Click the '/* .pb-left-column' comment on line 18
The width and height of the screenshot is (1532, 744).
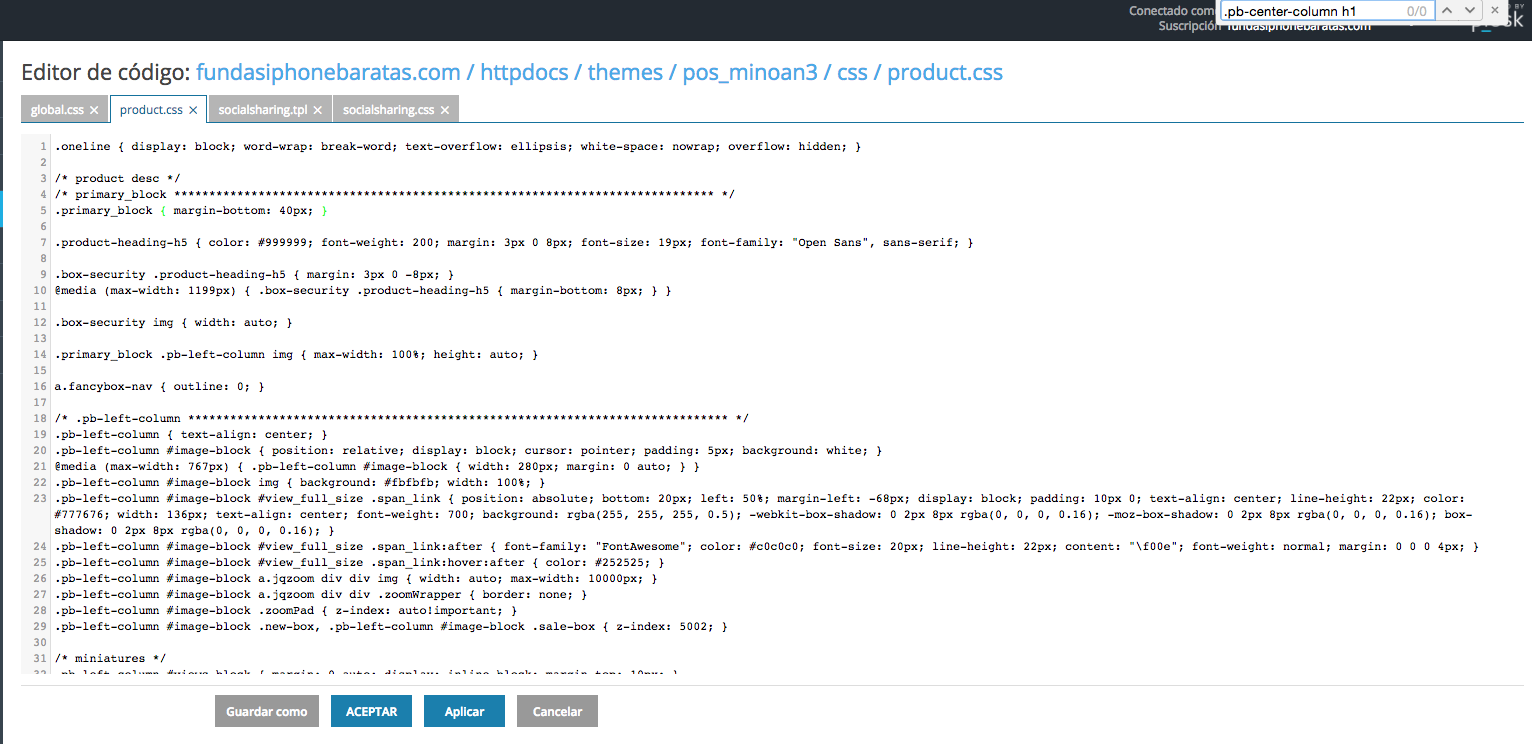[402, 418]
